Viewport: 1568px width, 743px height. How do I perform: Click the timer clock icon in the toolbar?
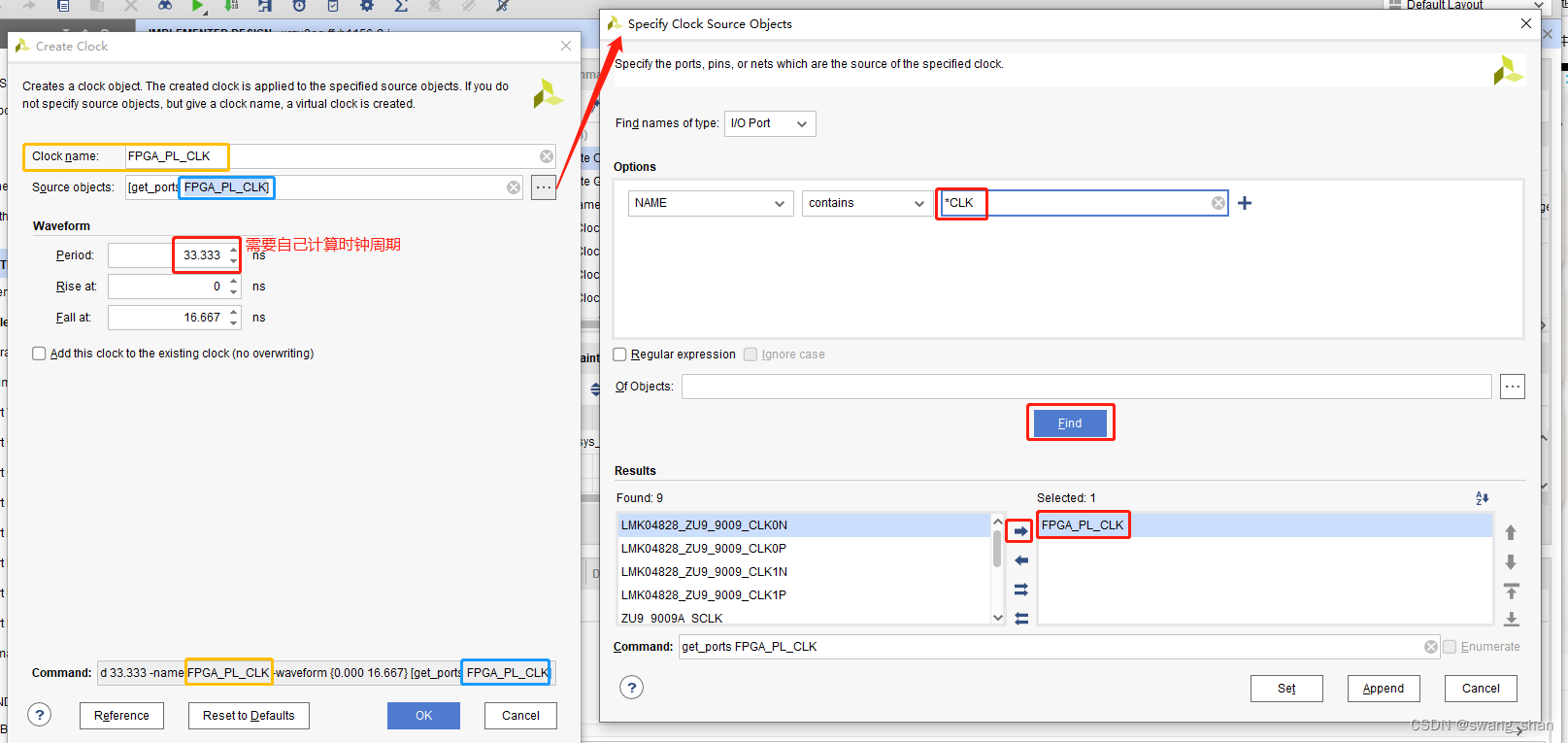[299, 5]
